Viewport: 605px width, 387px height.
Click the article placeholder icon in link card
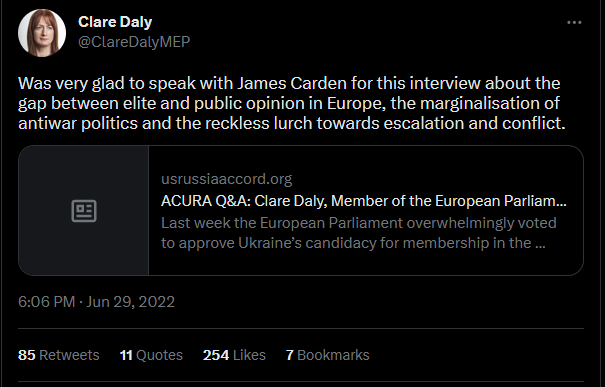tap(84, 211)
